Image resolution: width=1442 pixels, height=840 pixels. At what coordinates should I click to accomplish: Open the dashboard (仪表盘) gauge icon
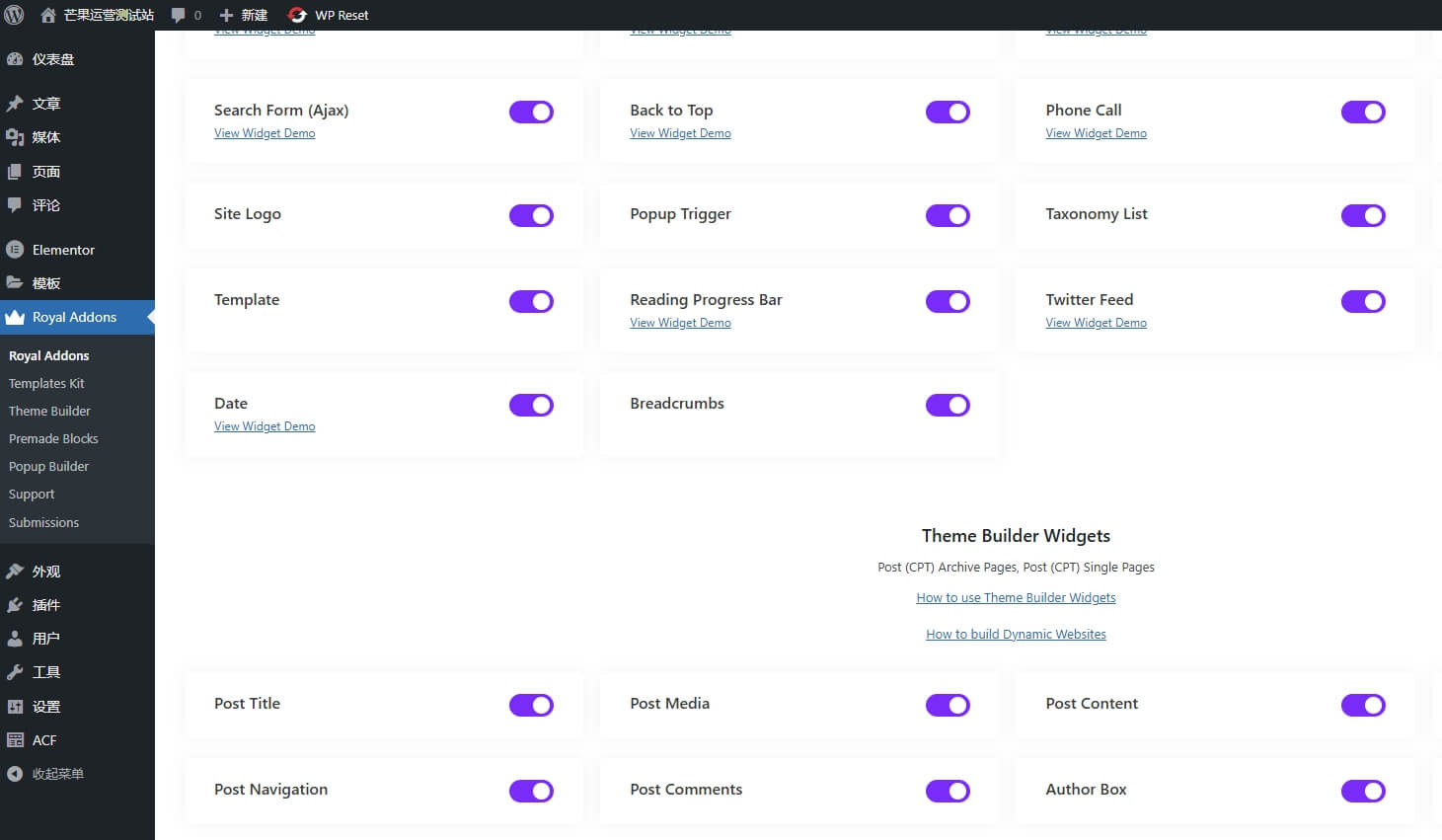coord(15,59)
